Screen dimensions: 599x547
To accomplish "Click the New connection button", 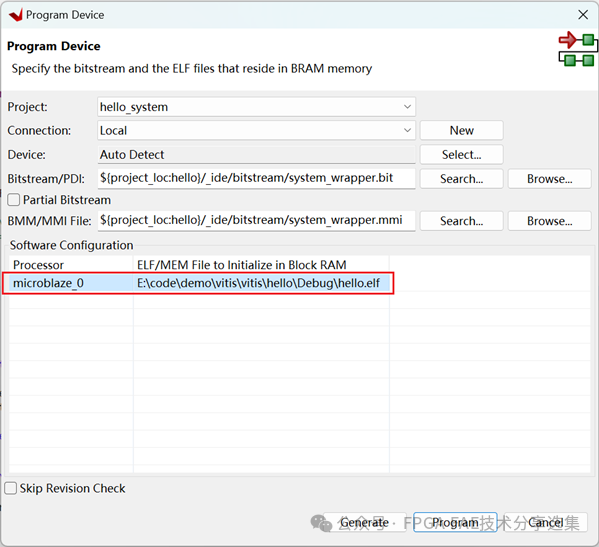I will (461, 131).
